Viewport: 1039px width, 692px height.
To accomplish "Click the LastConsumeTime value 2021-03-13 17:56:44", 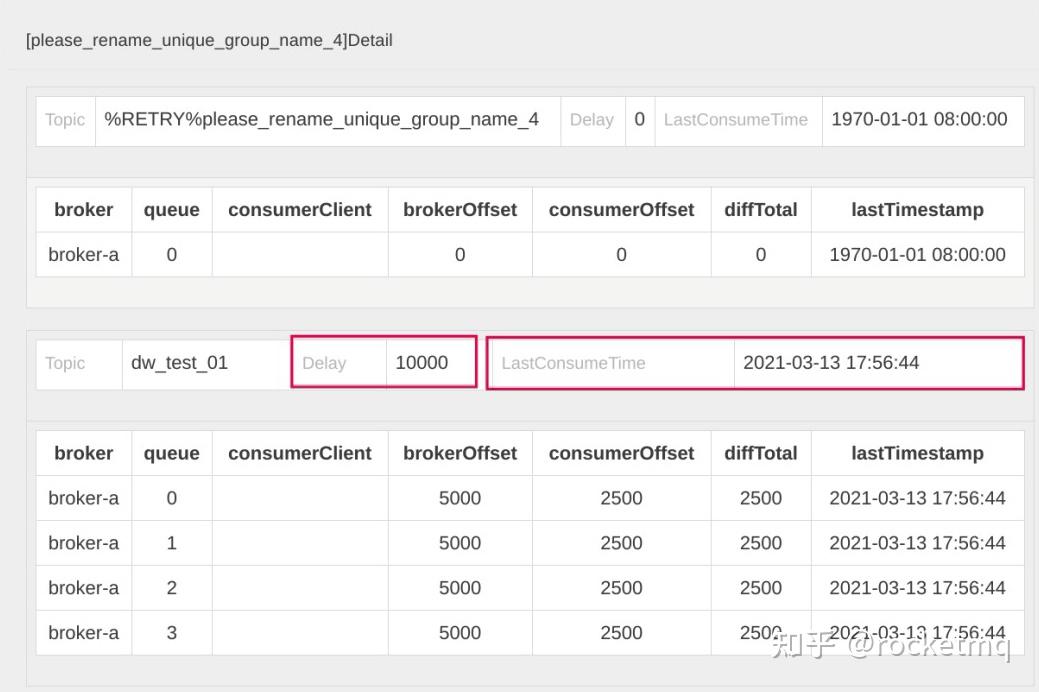I will pos(831,363).
